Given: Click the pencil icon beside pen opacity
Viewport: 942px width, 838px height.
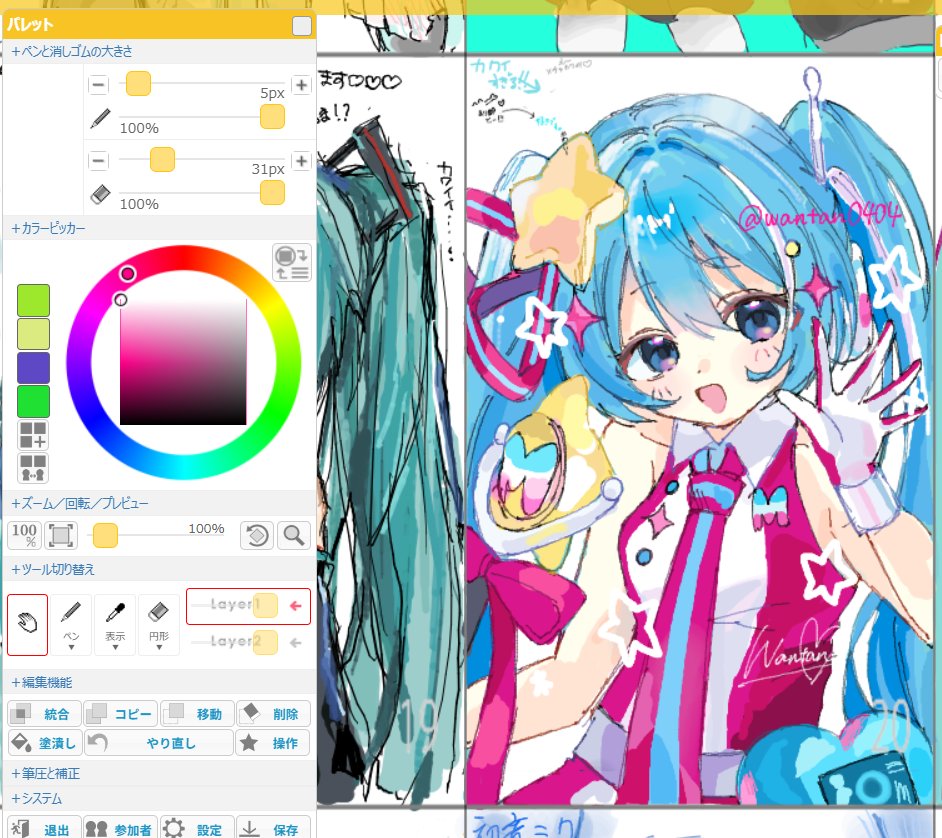Looking at the screenshot, I should 100,118.
